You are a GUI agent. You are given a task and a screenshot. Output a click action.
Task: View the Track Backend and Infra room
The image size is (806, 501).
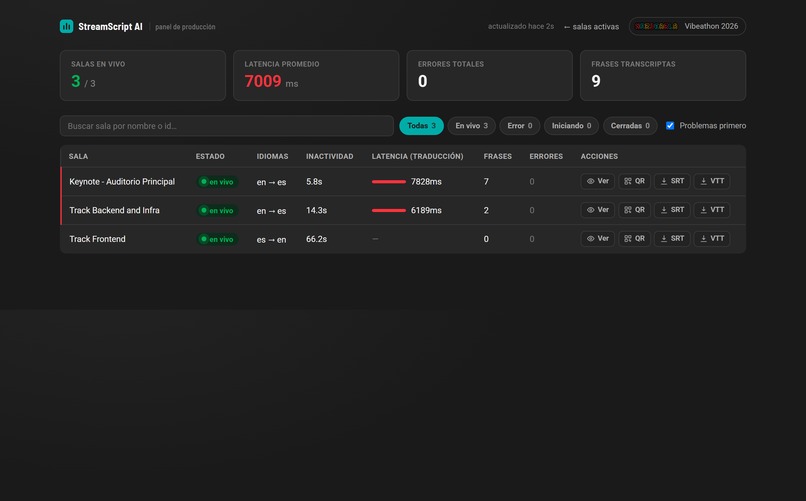point(597,210)
